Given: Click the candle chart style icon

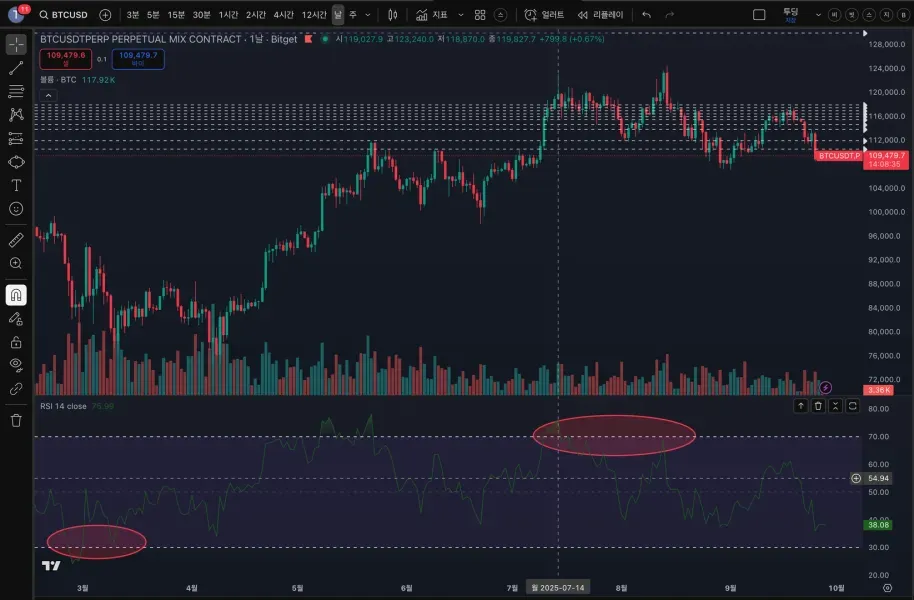Looking at the screenshot, I should (x=393, y=14).
